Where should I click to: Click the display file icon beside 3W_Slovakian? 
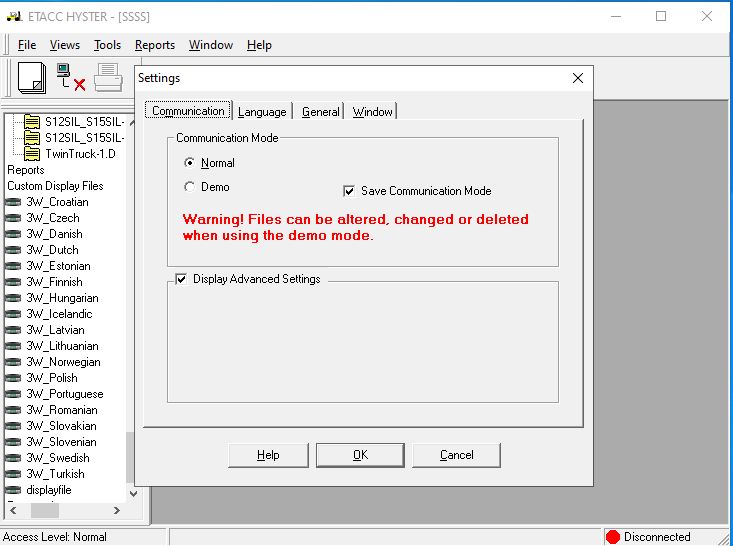pos(13,426)
